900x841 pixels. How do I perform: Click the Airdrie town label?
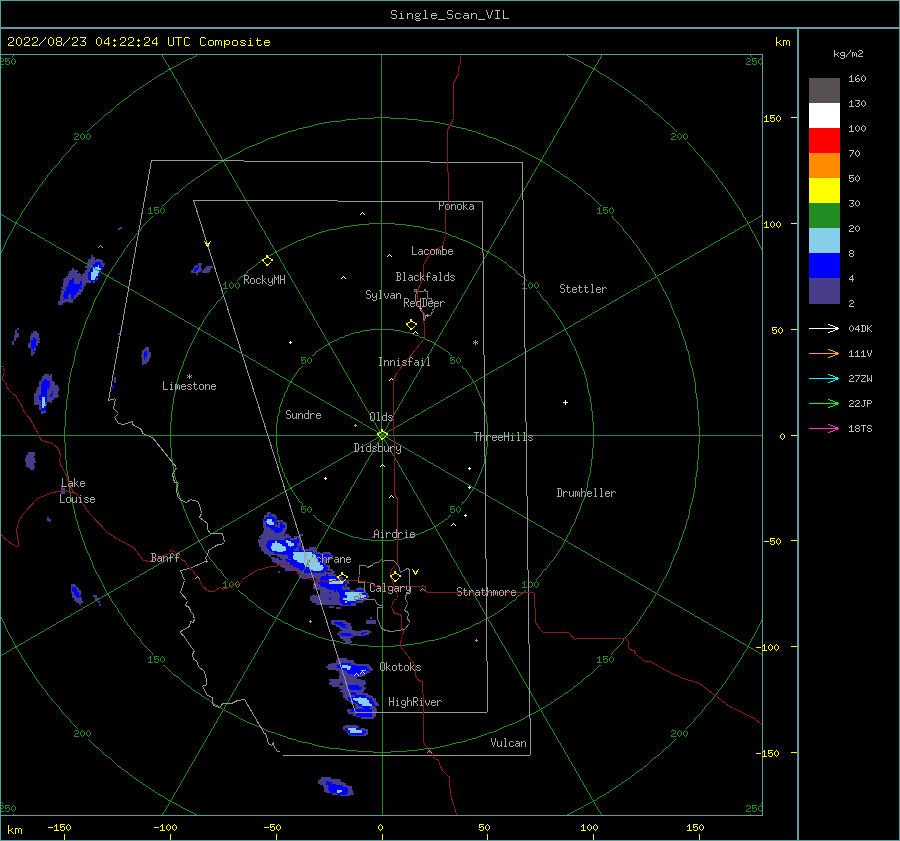394,534
